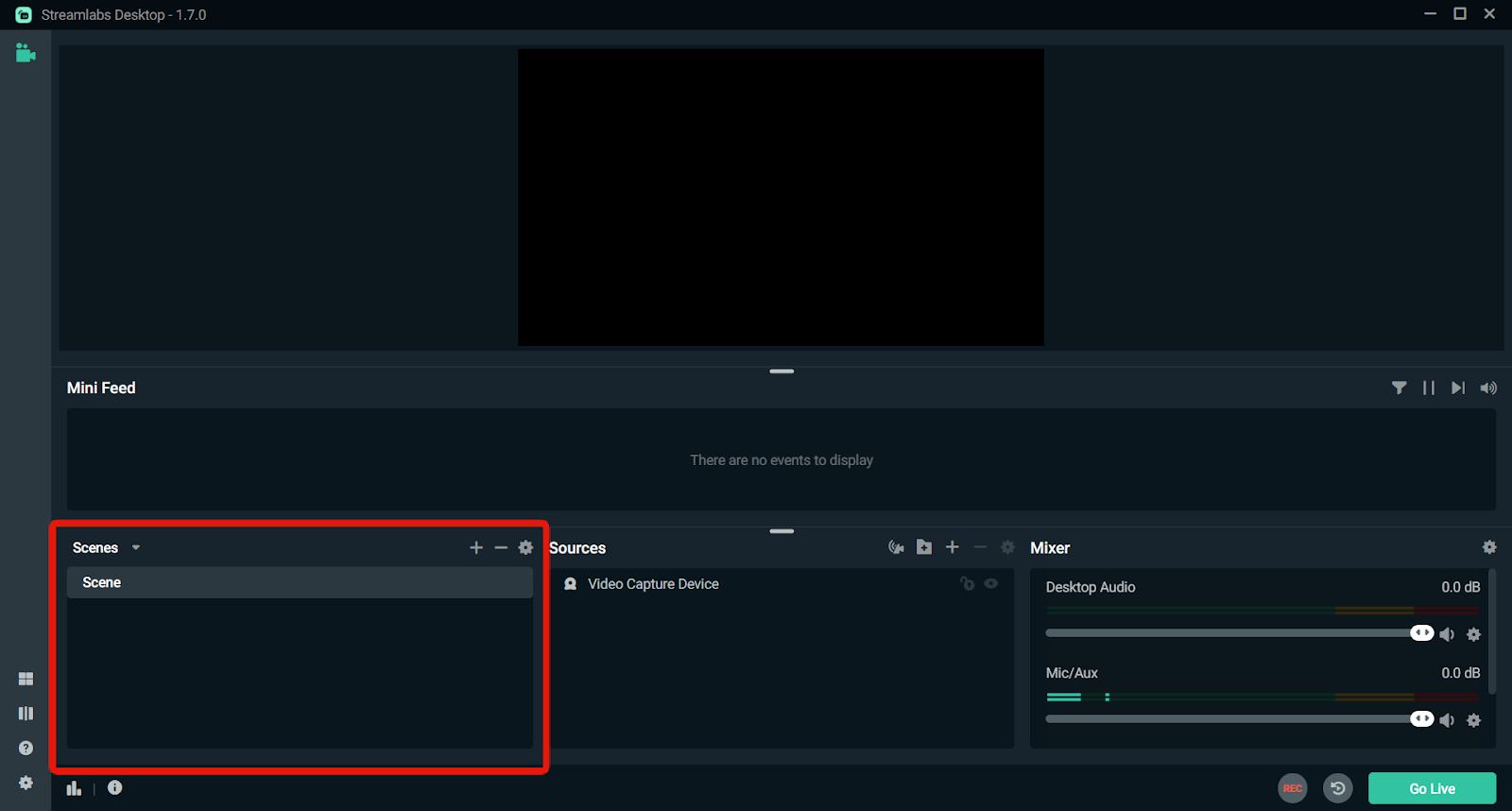Click the Mixer panel scrollbar

click(1492, 631)
